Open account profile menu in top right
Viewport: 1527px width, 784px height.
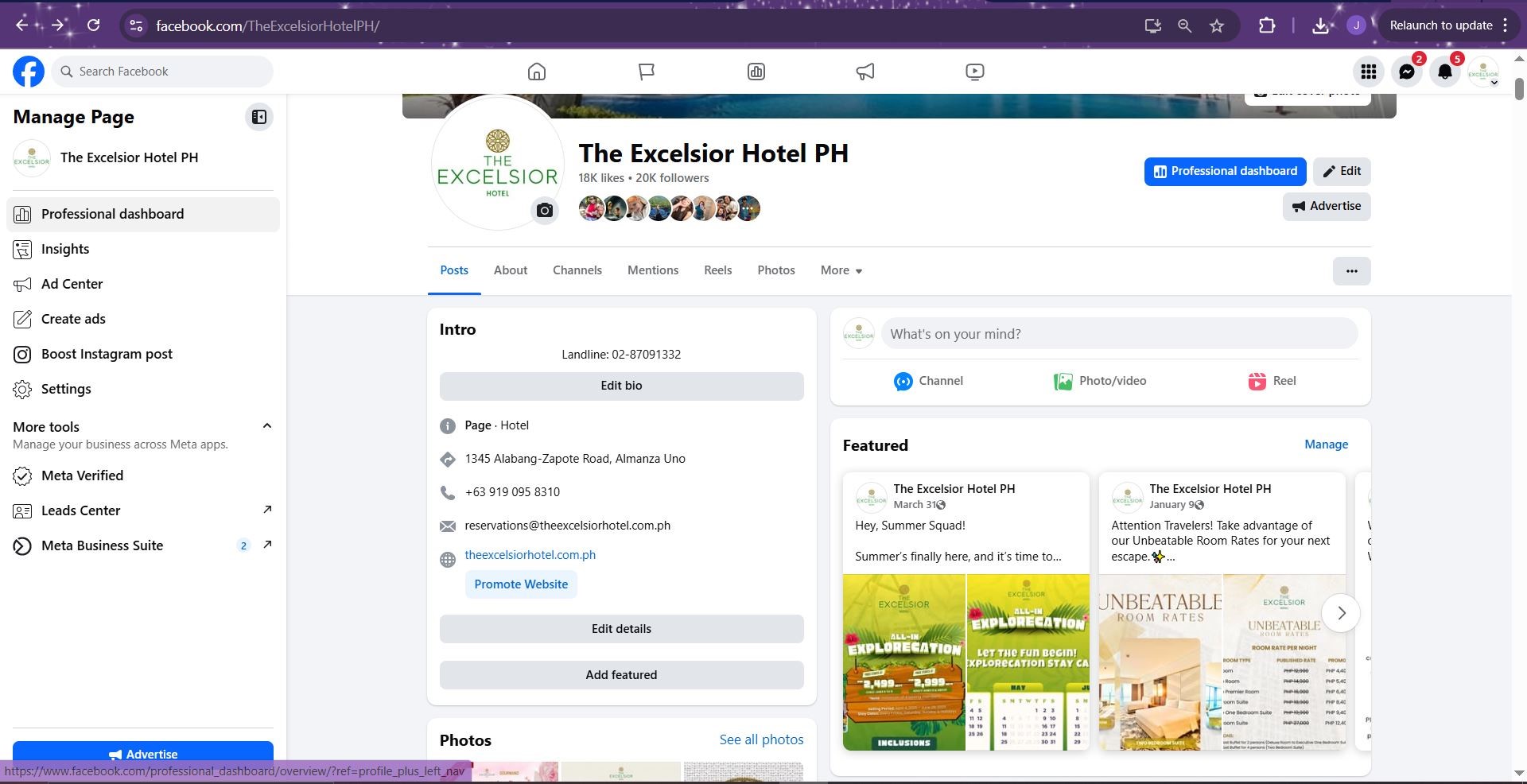coord(1483,72)
